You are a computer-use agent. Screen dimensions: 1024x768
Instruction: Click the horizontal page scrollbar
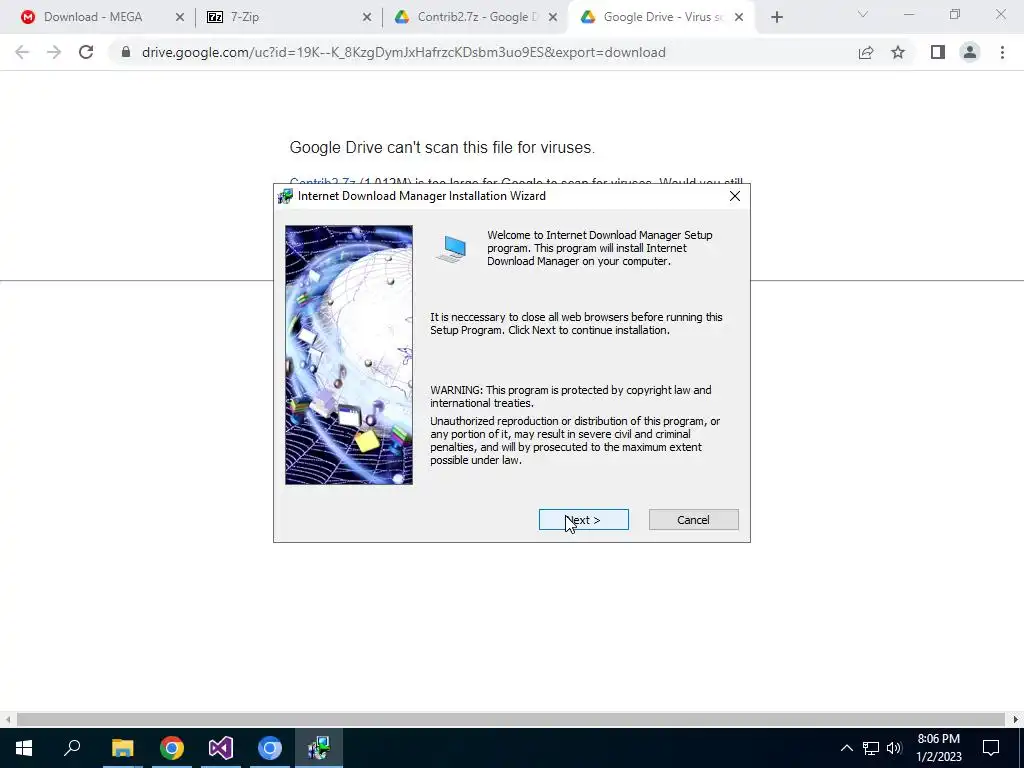(x=511, y=719)
